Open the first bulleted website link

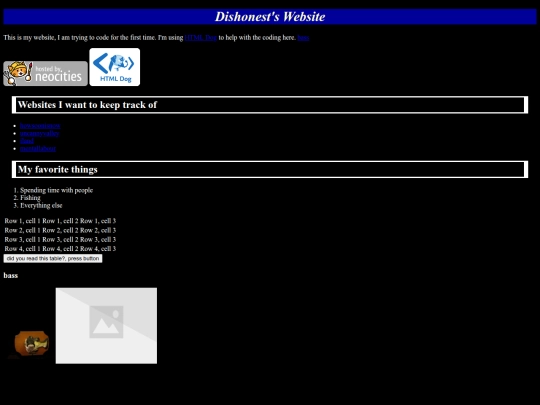coord(40,126)
